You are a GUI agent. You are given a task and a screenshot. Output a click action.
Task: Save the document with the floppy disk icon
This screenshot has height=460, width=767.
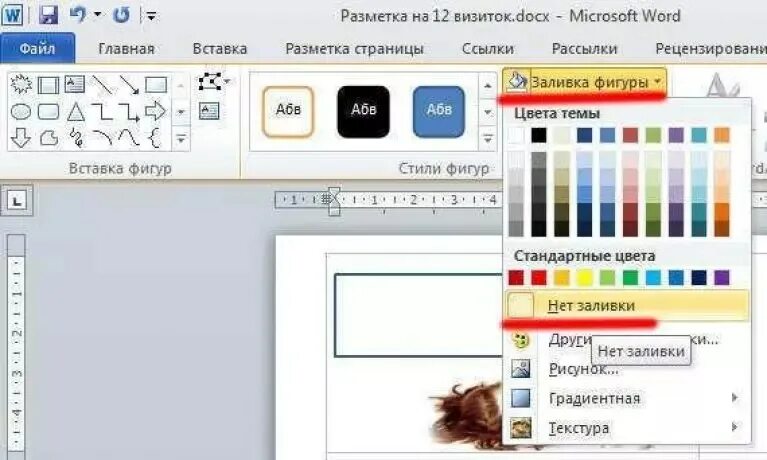48,15
